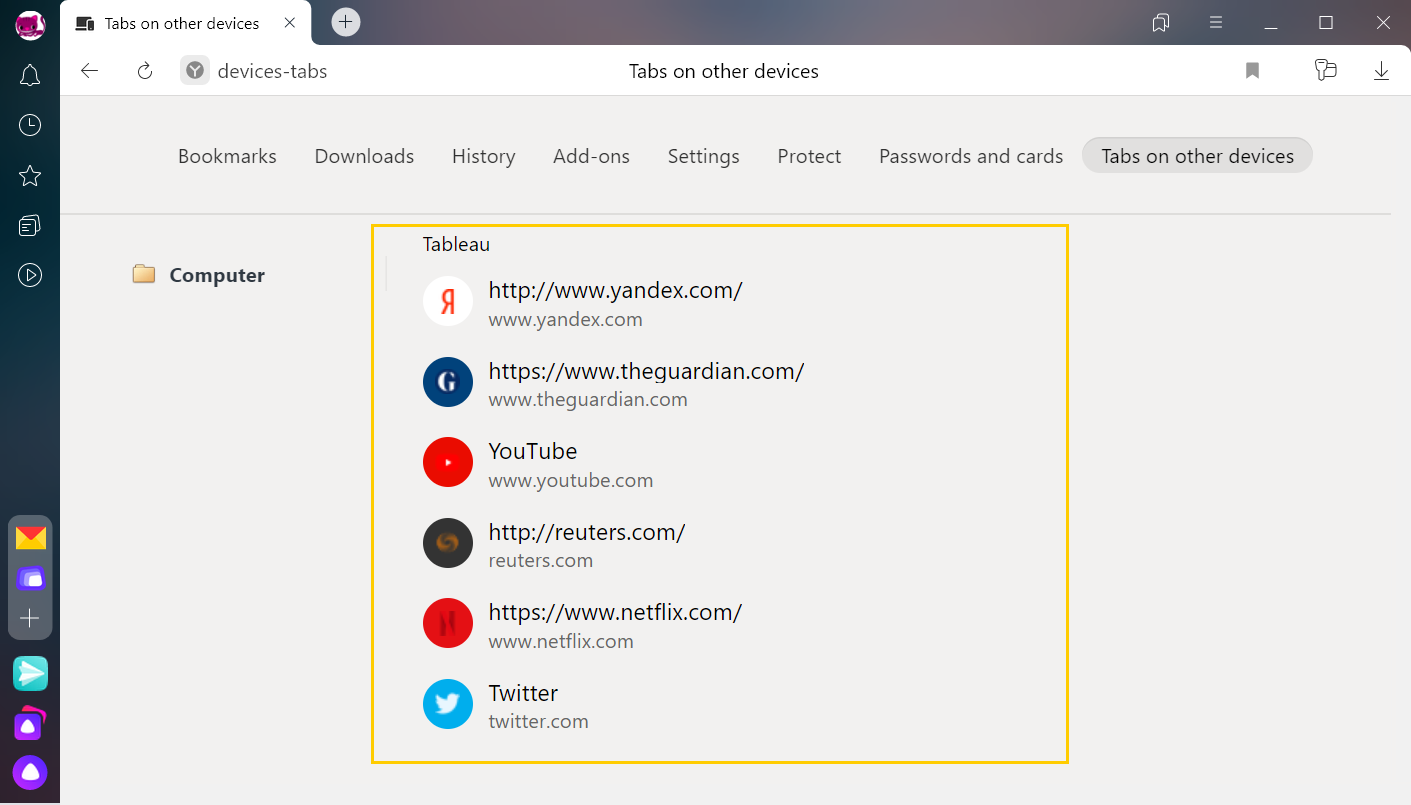Image resolution: width=1411 pixels, height=805 pixels.
Task: Switch to the Add-ons section
Action: click(592, 156)
